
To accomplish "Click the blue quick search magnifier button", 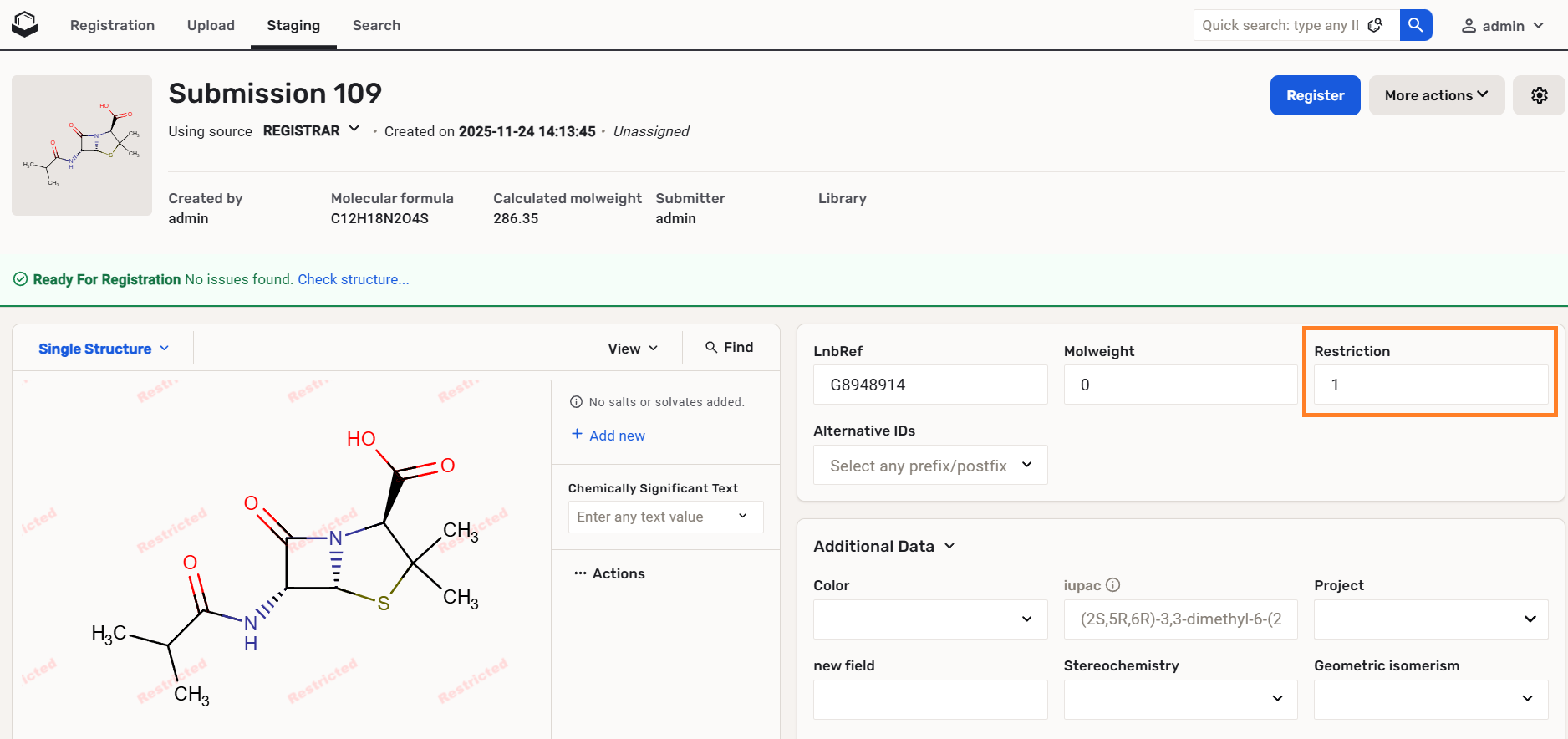I will tap(1415, 25).
